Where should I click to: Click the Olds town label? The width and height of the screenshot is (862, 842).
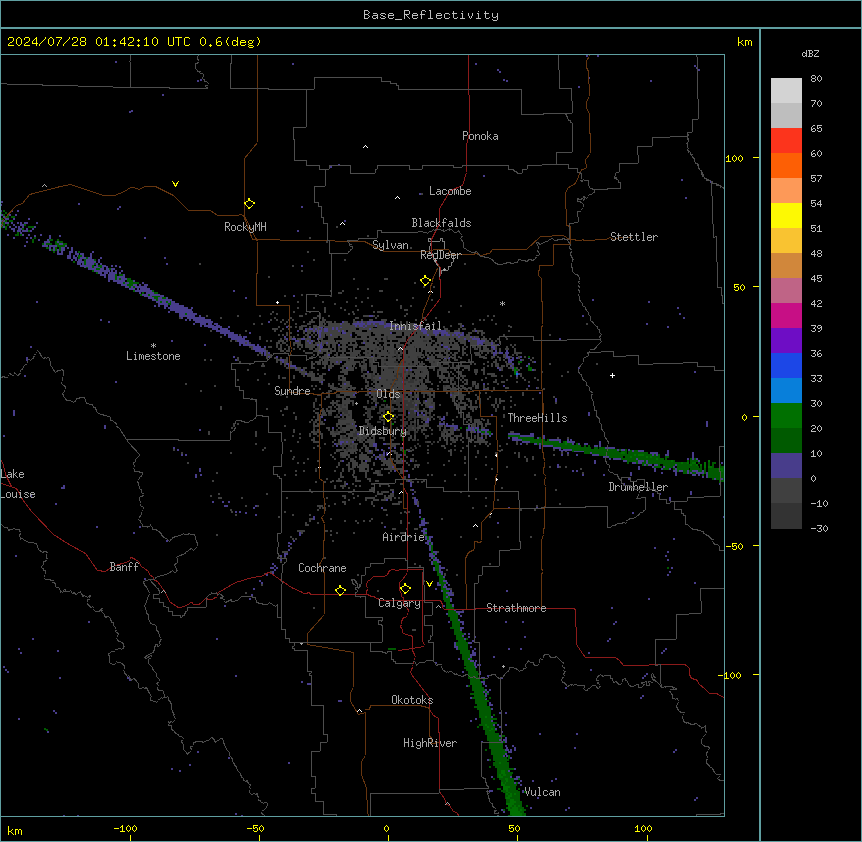(x=388, y=394)
